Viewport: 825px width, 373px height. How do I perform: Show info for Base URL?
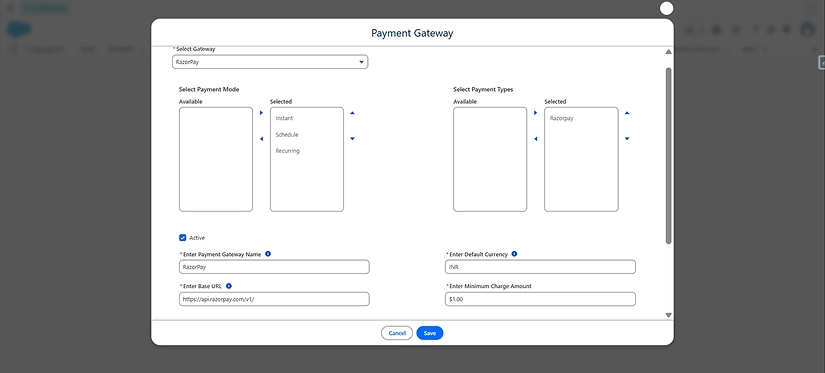click(228, 286)
